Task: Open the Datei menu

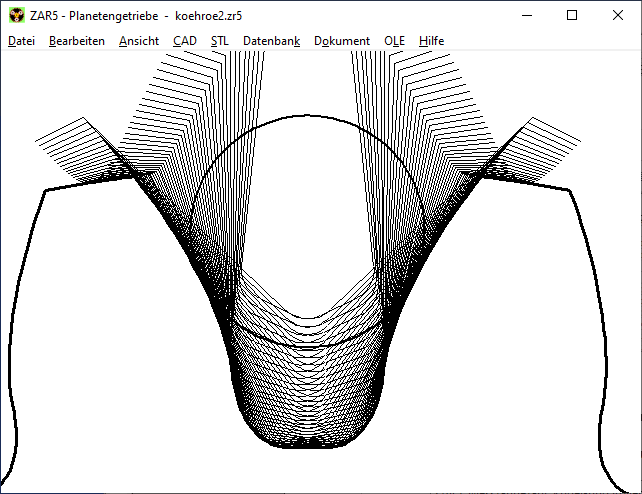Action: click(21, 41)
